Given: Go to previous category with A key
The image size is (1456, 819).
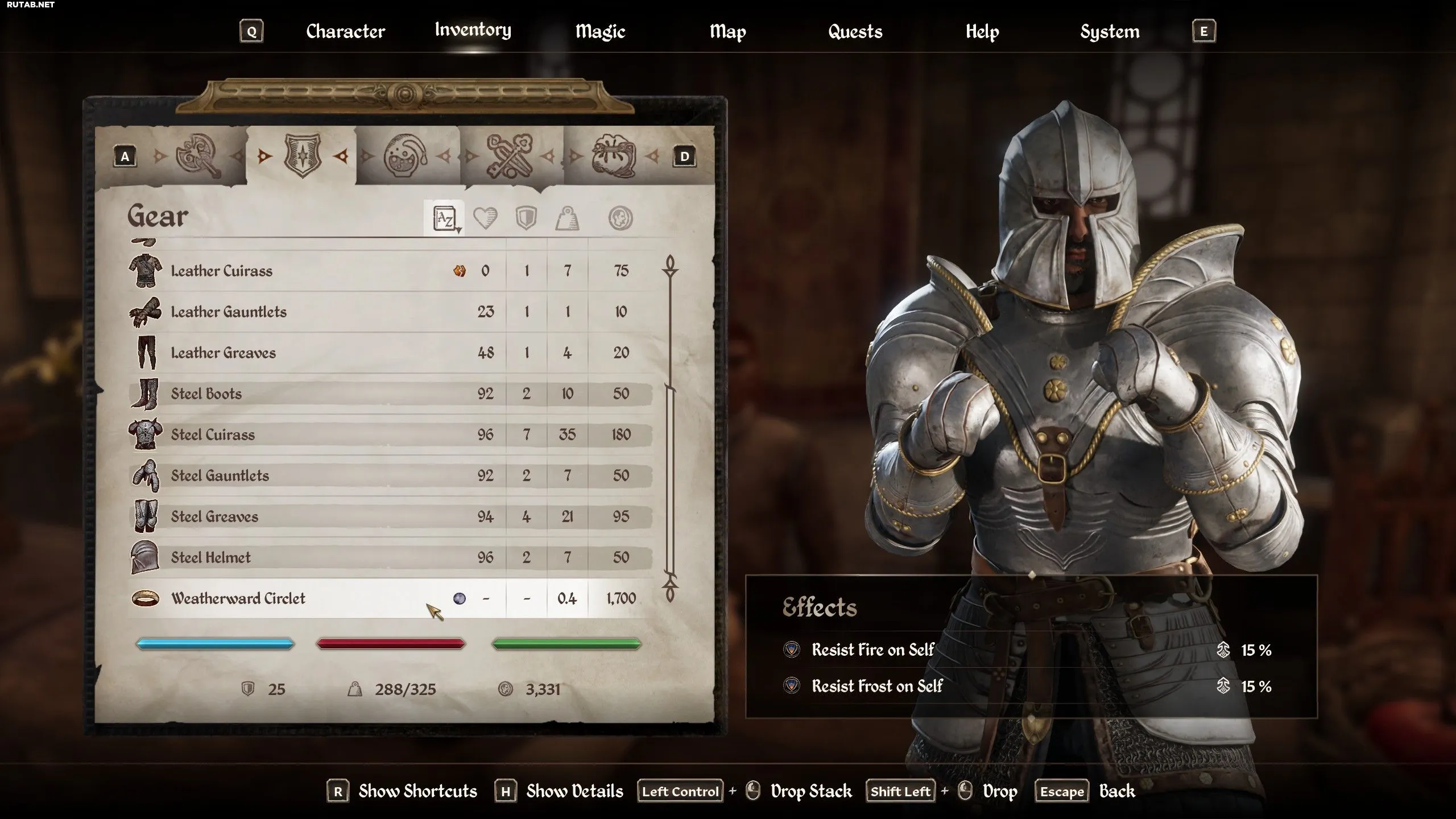Looking at the screenshot, I should [x=125, y=156].
